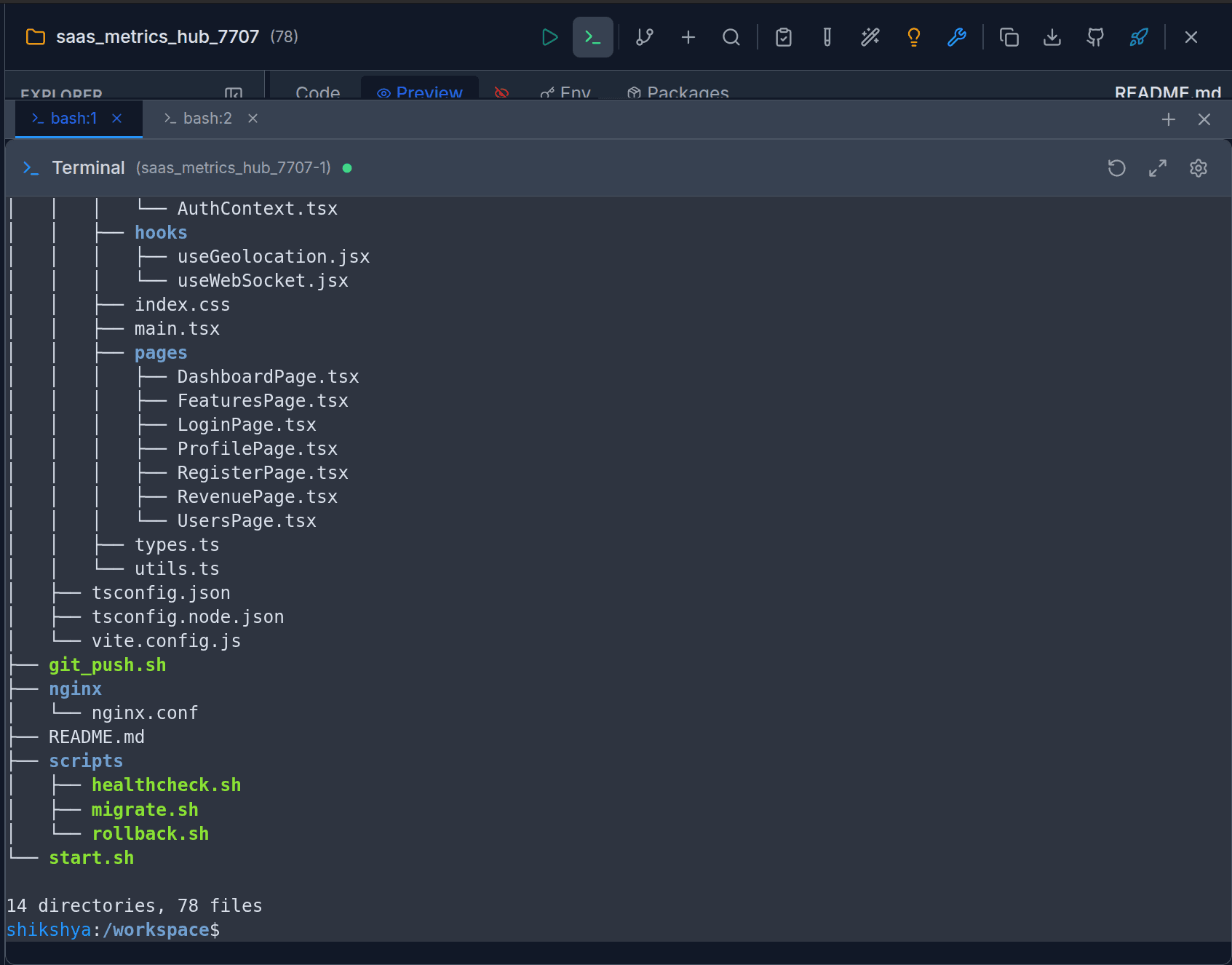The width and height of the screenshot is (1232, 965).
Task: Toggle the terminal panel icon
Action: click(x=593, y=37)
